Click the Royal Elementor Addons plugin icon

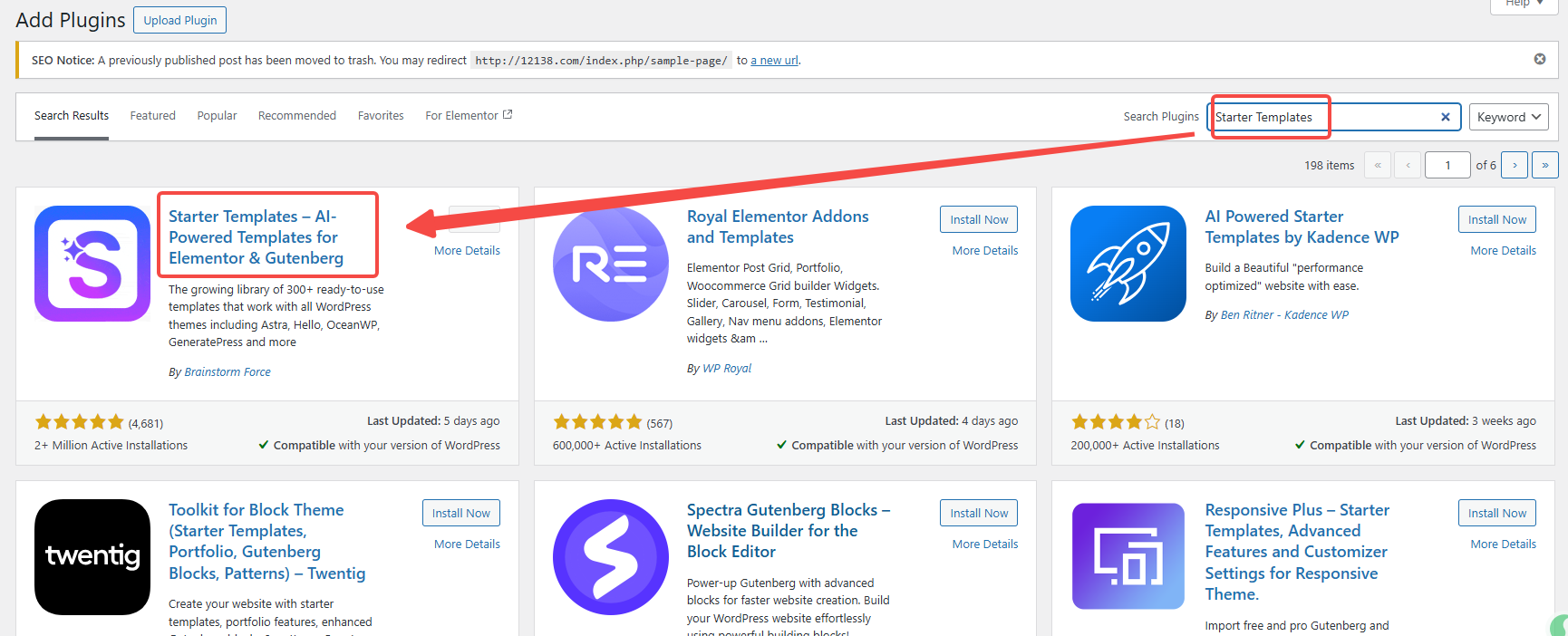[610, 264]
